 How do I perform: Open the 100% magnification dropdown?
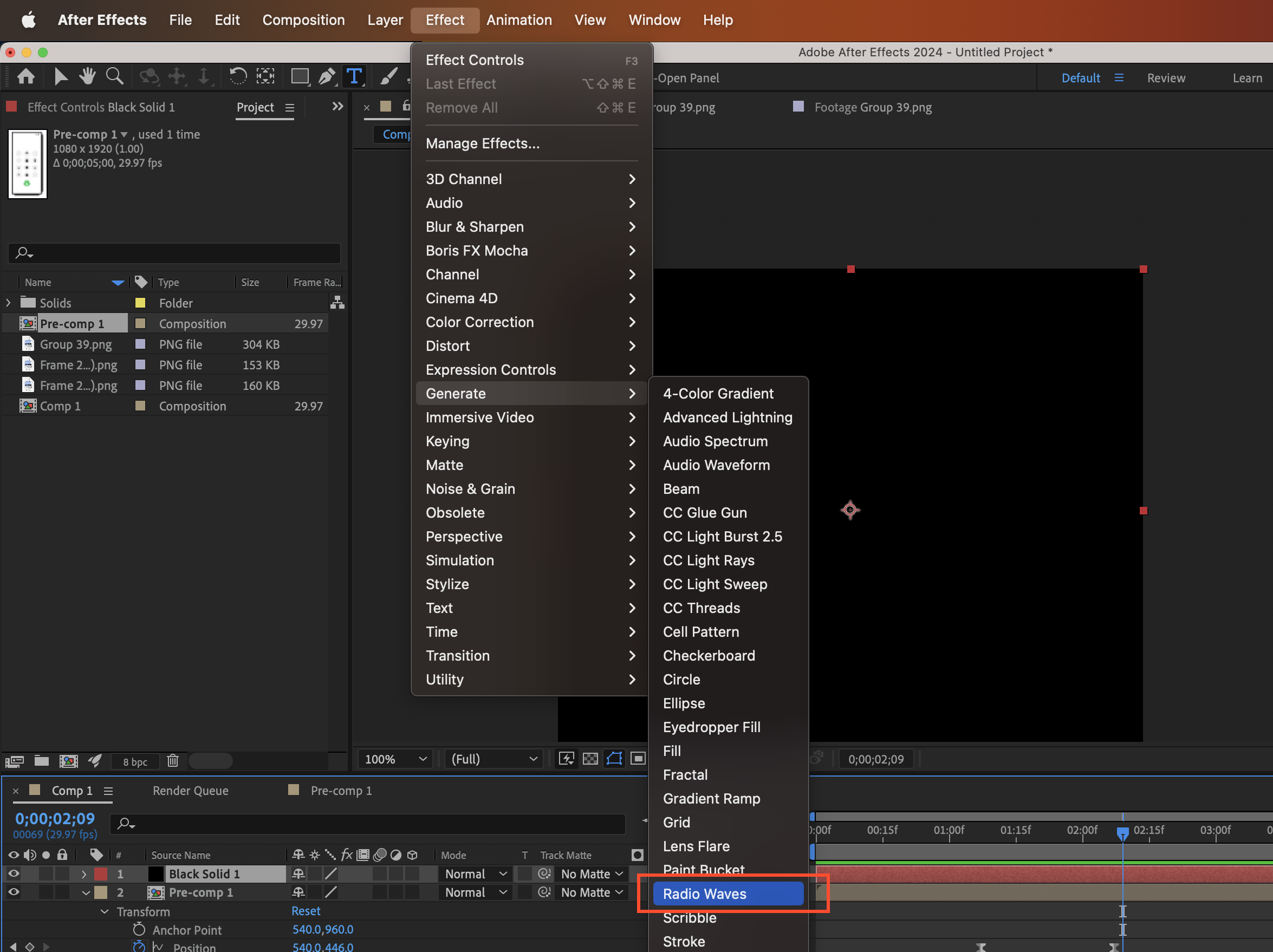(x=395, y=759)
